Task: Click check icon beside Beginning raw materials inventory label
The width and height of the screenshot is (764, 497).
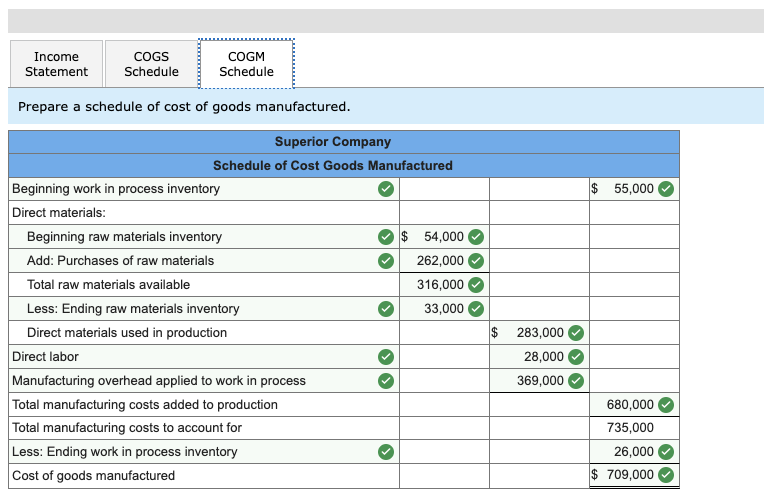Action: (386, 237)
